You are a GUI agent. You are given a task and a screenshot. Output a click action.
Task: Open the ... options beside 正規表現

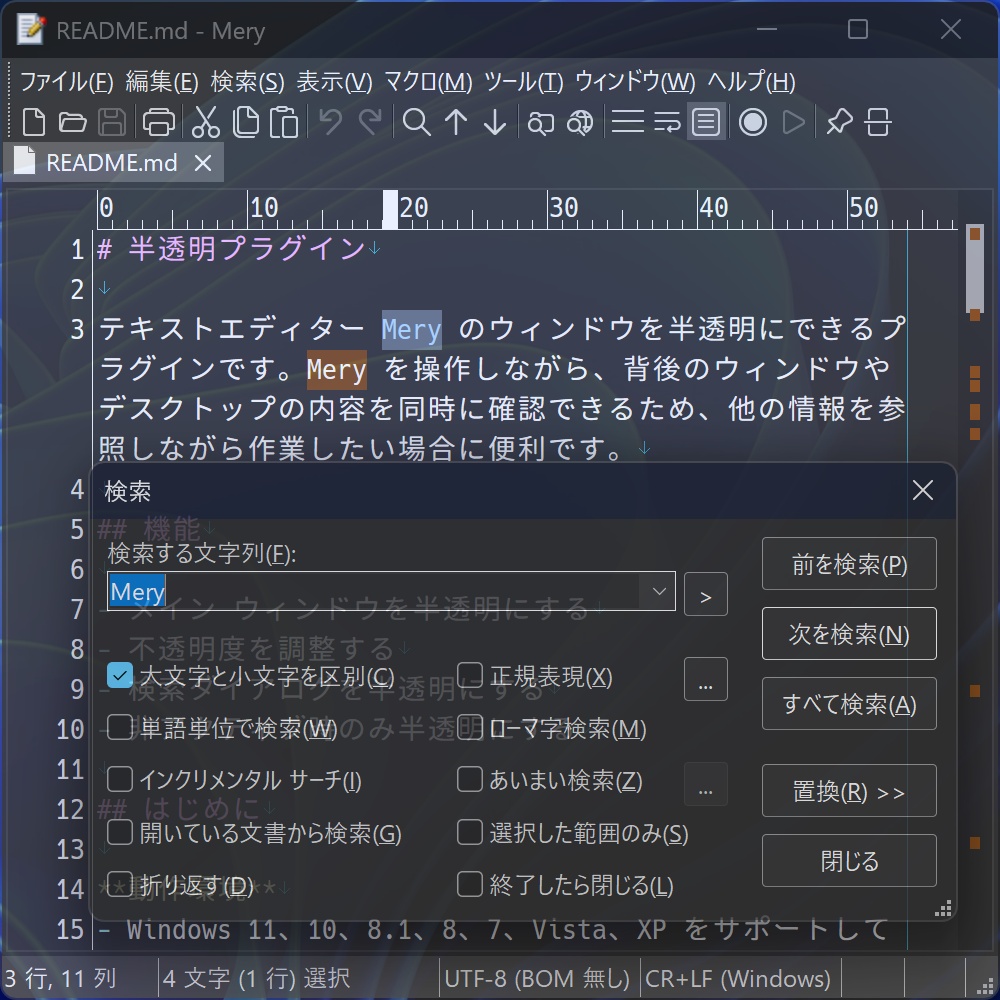[705, 679]
